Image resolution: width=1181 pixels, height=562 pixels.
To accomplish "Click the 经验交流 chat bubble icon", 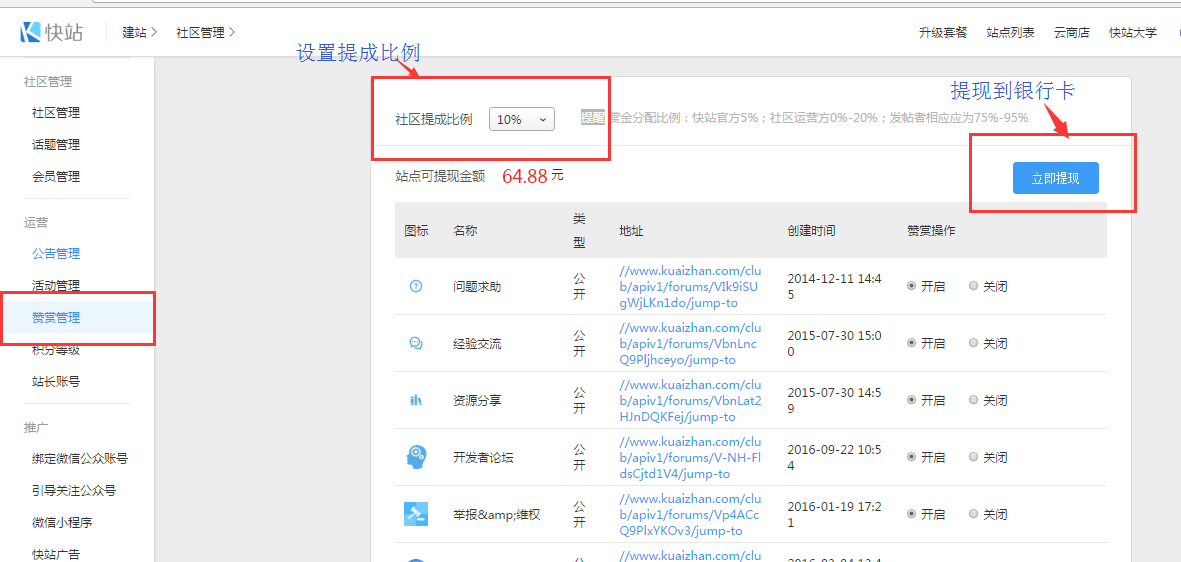I will point(416,343).
